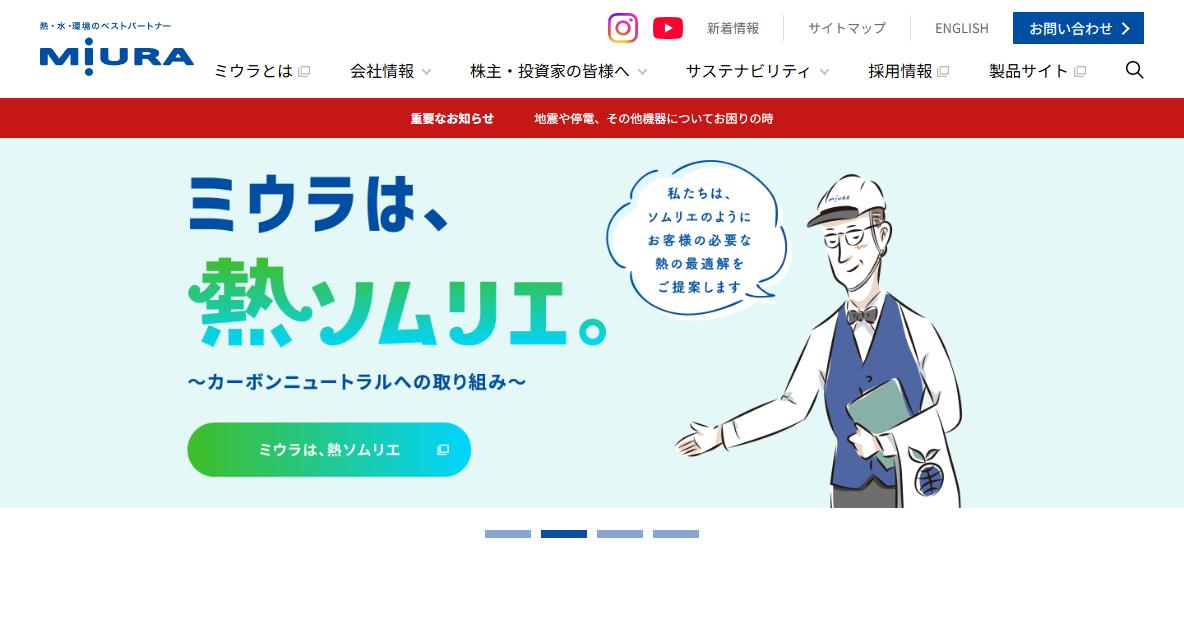Open the 新着情報 menu item
This screenshot has height=624, width=1184.
point(732,28)
